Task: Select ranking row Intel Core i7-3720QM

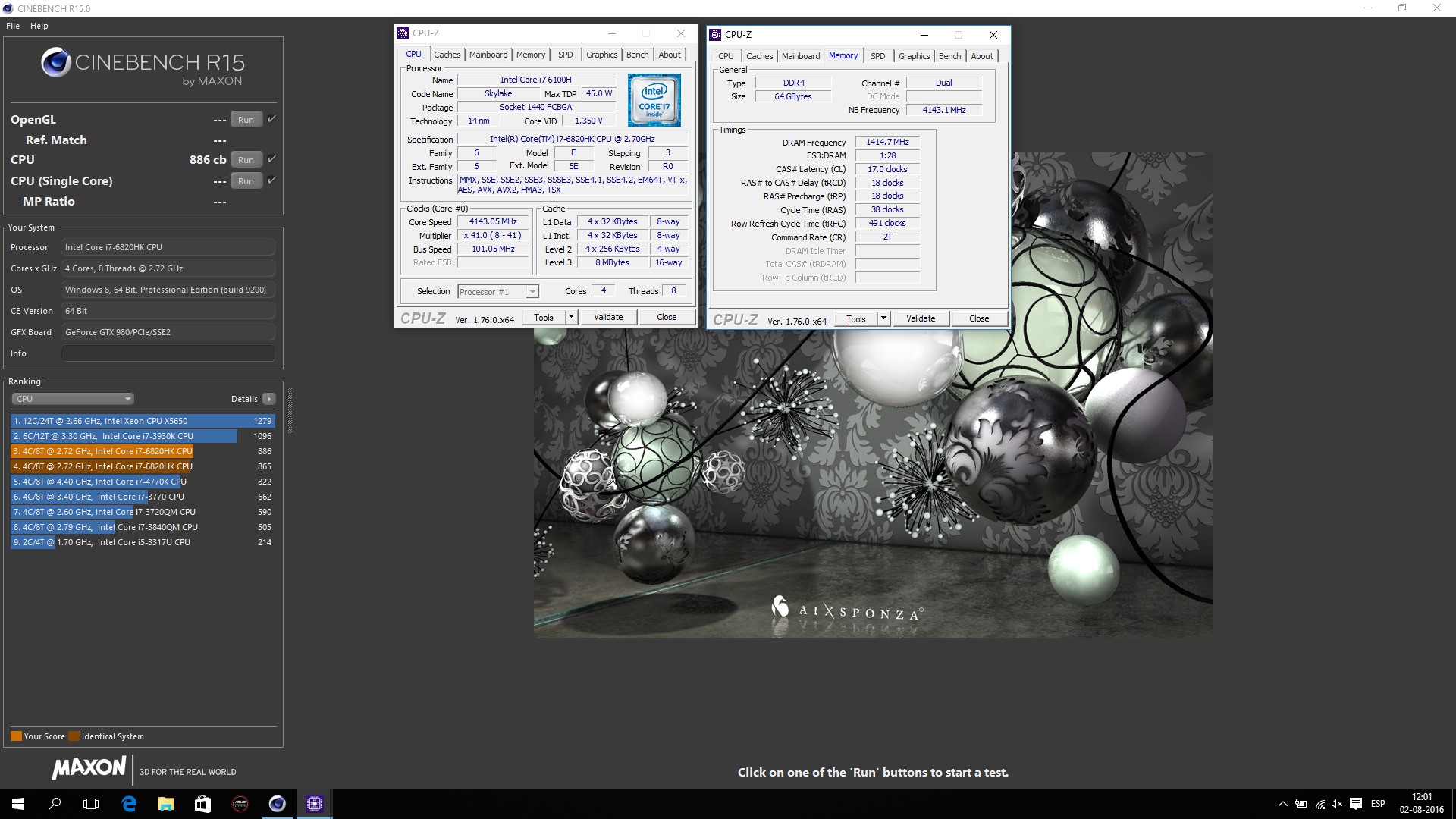Action: click(x=143, y=512)
